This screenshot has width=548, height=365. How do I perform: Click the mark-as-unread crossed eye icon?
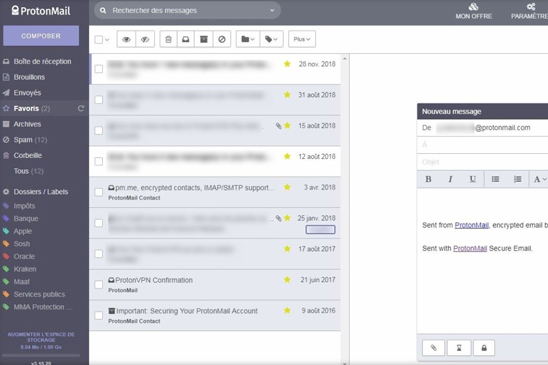[x=145, y=39]
